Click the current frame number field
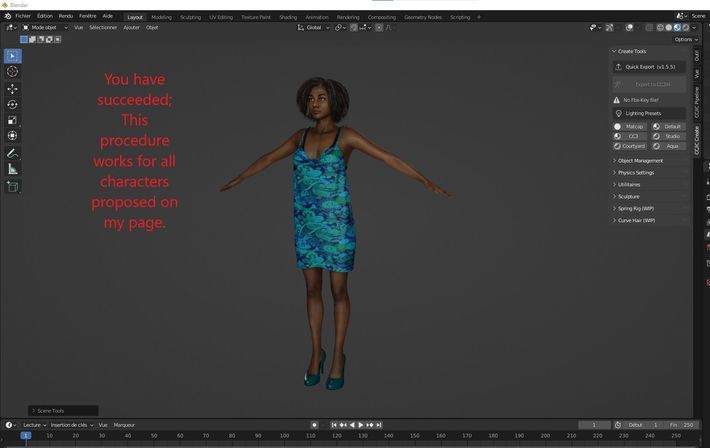The image size is (710, 448). coord(594,425)
